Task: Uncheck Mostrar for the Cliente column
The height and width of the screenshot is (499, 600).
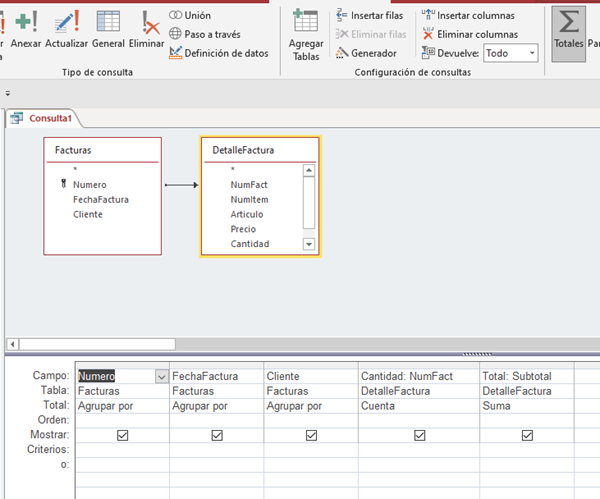Action: pyautogui.click(x=311, y=436)
